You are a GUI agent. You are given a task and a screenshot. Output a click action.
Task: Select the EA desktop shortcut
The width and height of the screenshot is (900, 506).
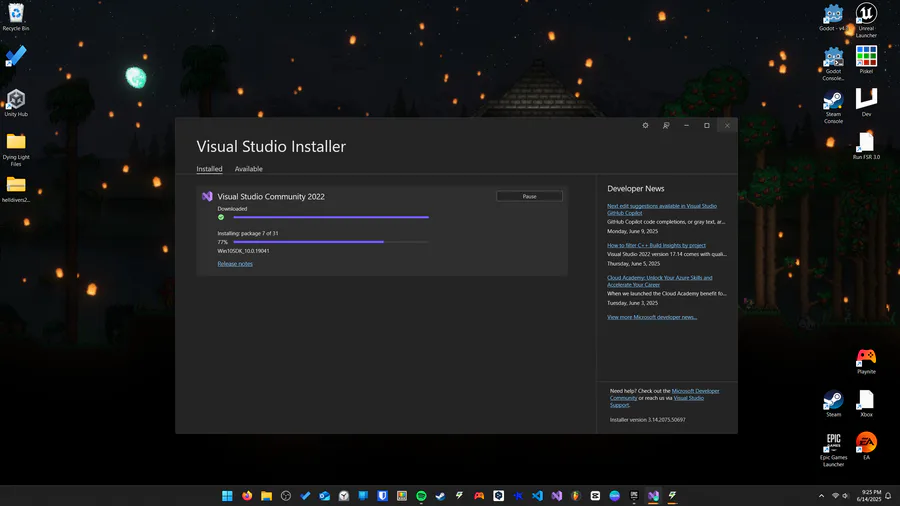pyautogui.click(x=866, y=446)
